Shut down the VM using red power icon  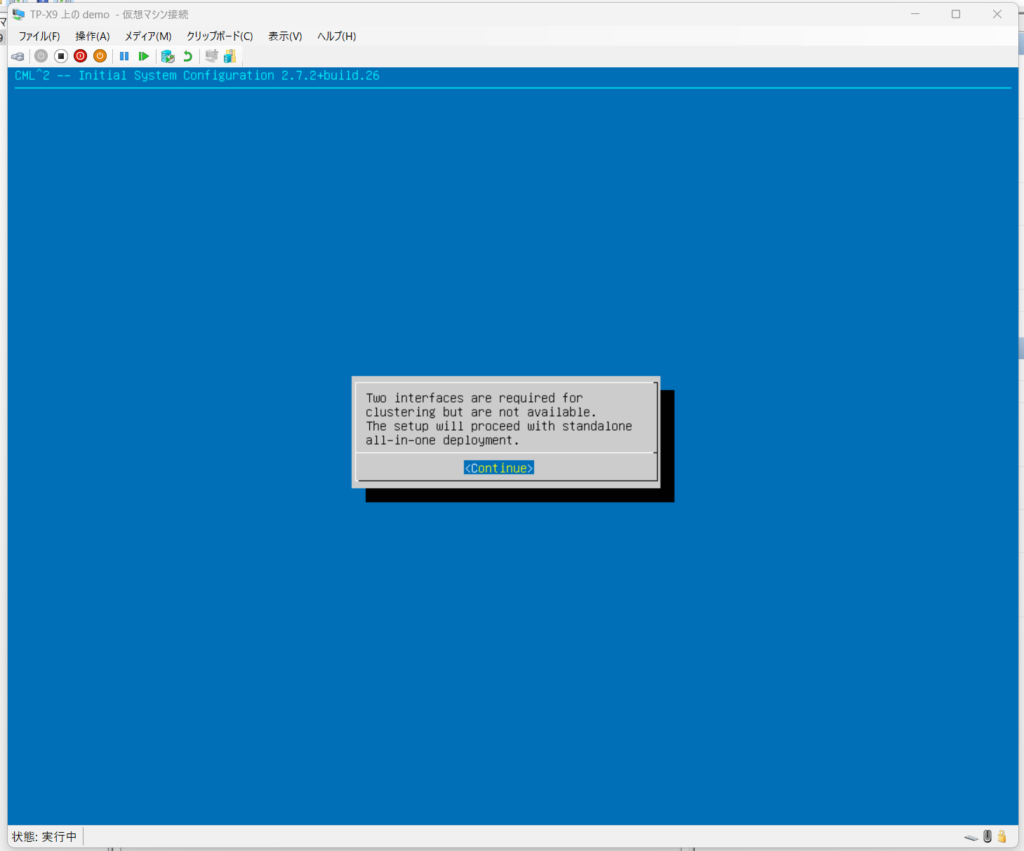pyautogui.click(x=80, y=56)
